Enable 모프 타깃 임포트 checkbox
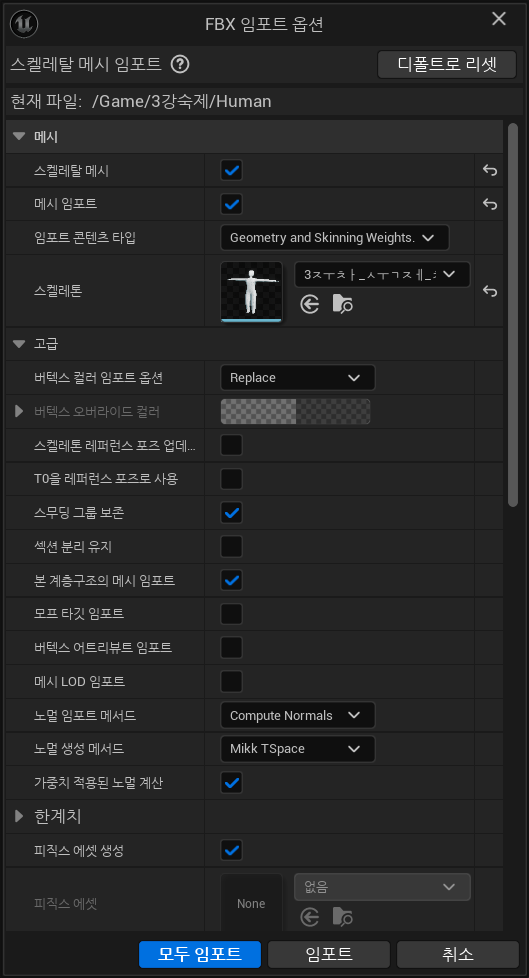This screenshot has width=529, height=978. click(x=231, y=614)
